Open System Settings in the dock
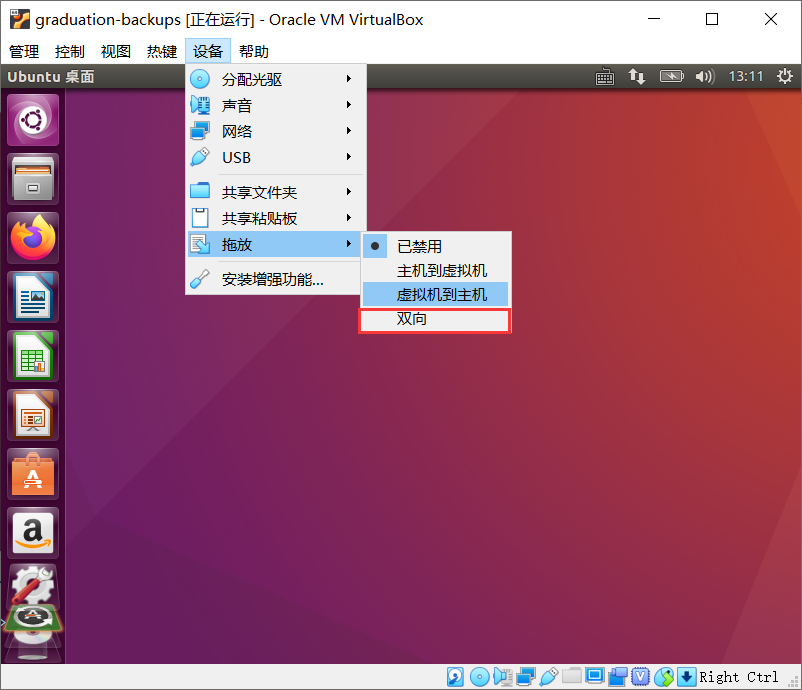The width and height of the screenshot is (802, 690). [x=33, y=584]
